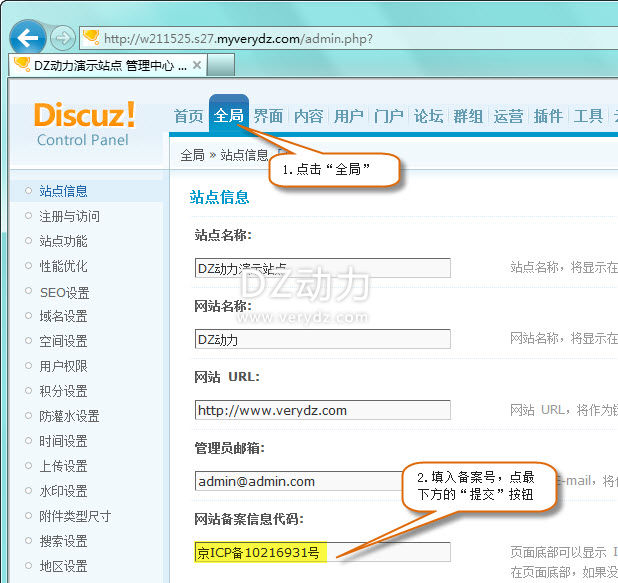
Task: Click the 站点名称 text input field
Action: click(x=322, y=267)
